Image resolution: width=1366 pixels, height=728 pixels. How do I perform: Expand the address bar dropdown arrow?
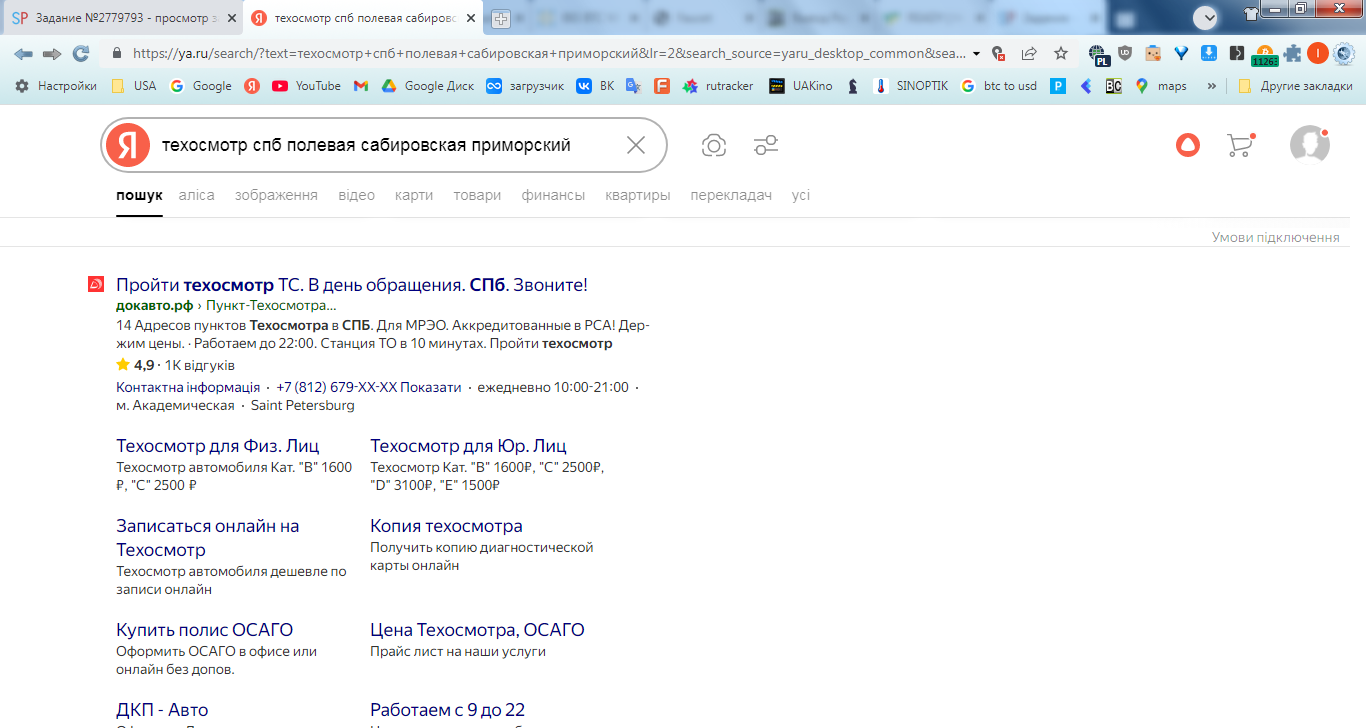(x=976, y=53)
